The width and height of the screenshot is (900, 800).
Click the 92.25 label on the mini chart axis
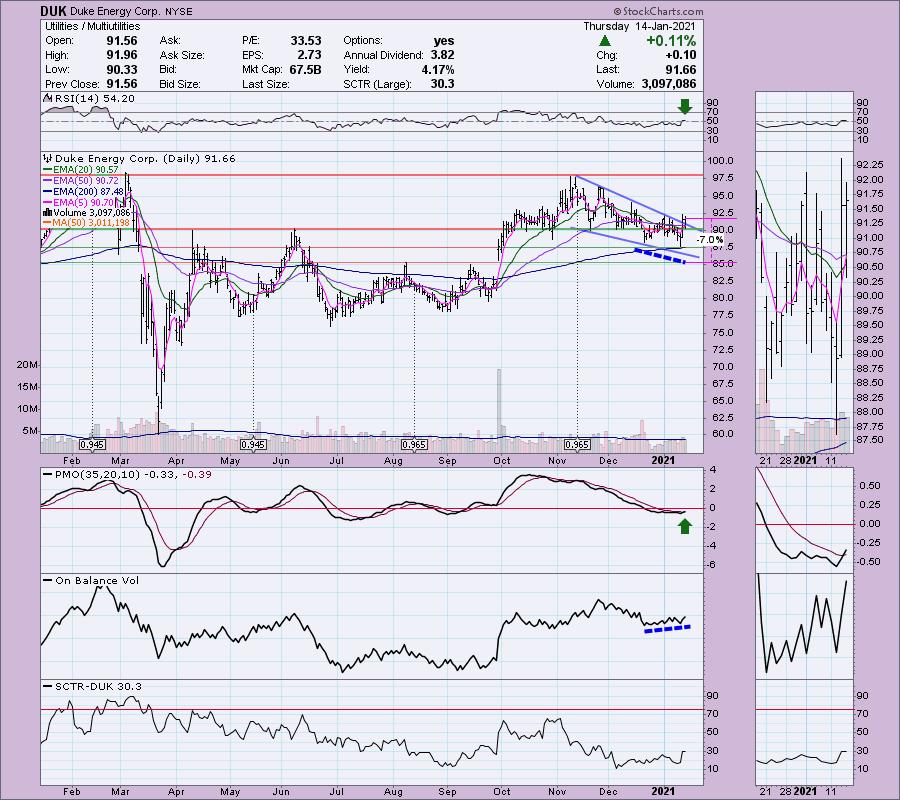click(870, 165)
